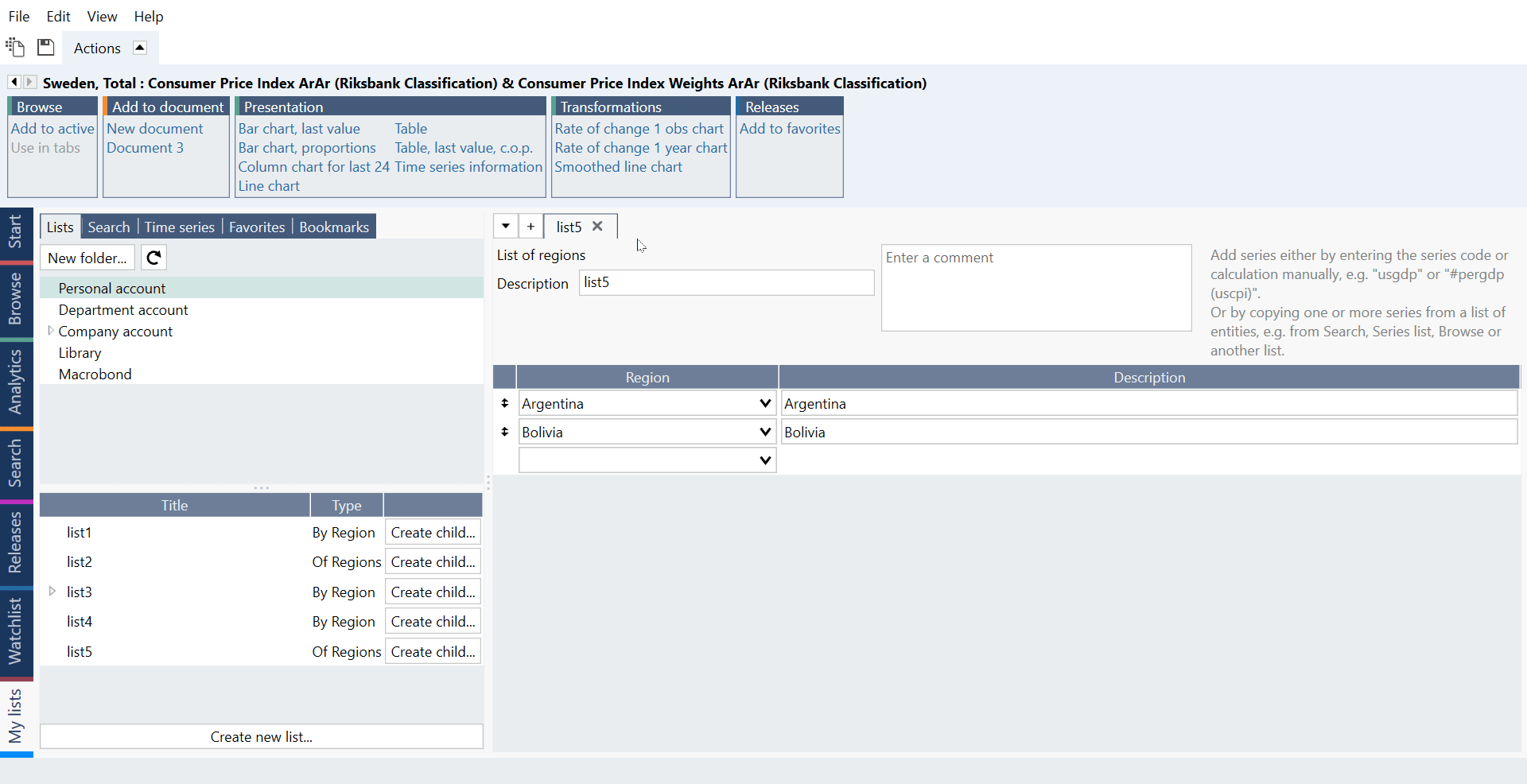Collapse the Actions panel arrow
Image resolution: width=1527 pixels, height=784 pixels.
pos(140,48)
